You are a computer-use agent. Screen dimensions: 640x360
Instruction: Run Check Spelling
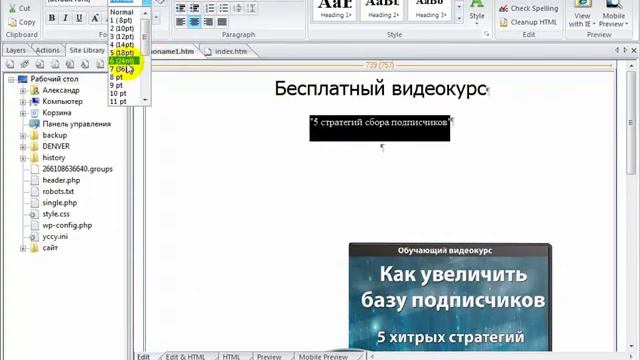(x=529, y=8)
